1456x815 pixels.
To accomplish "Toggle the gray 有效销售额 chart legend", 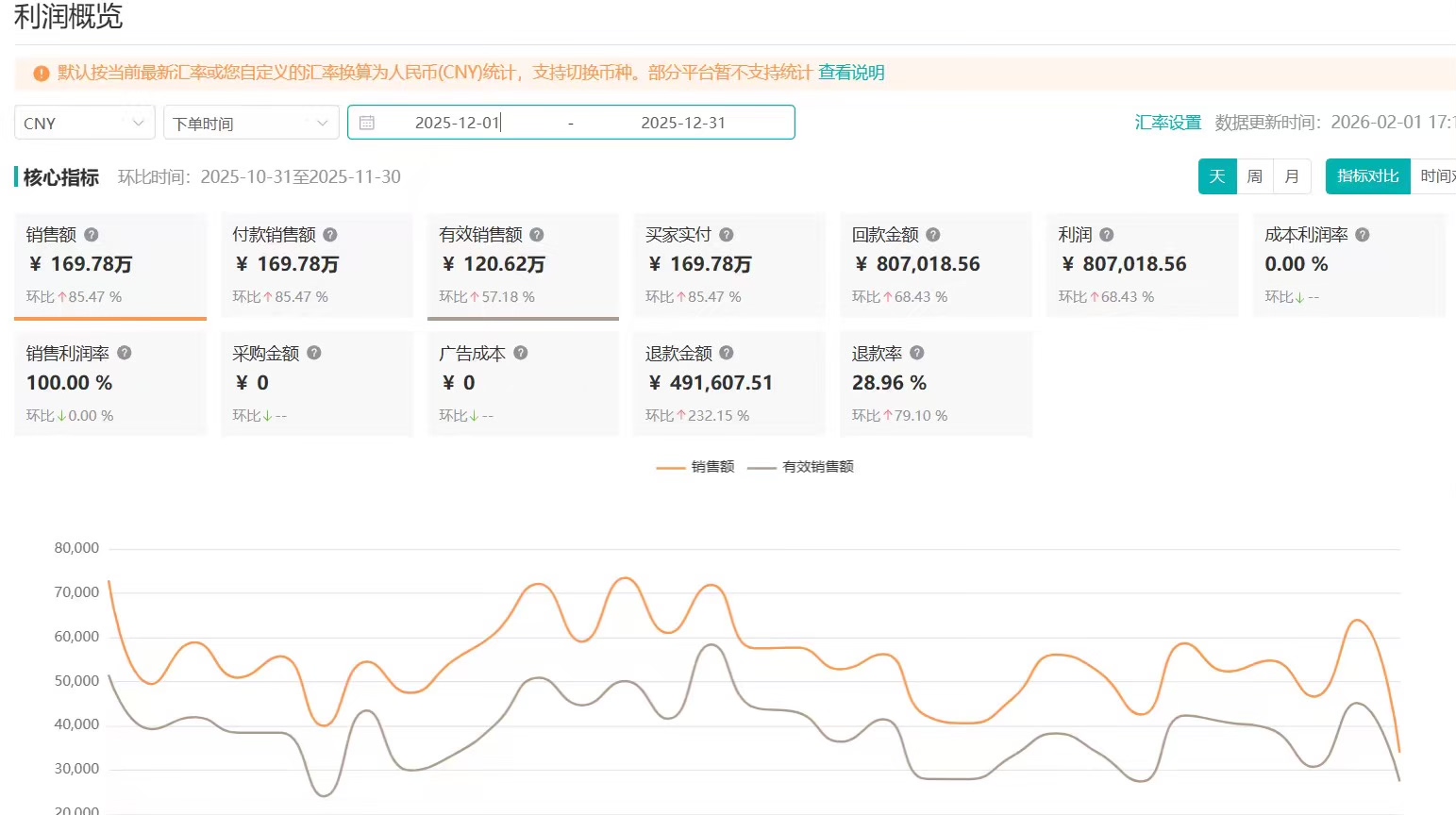I will (800, 467).
